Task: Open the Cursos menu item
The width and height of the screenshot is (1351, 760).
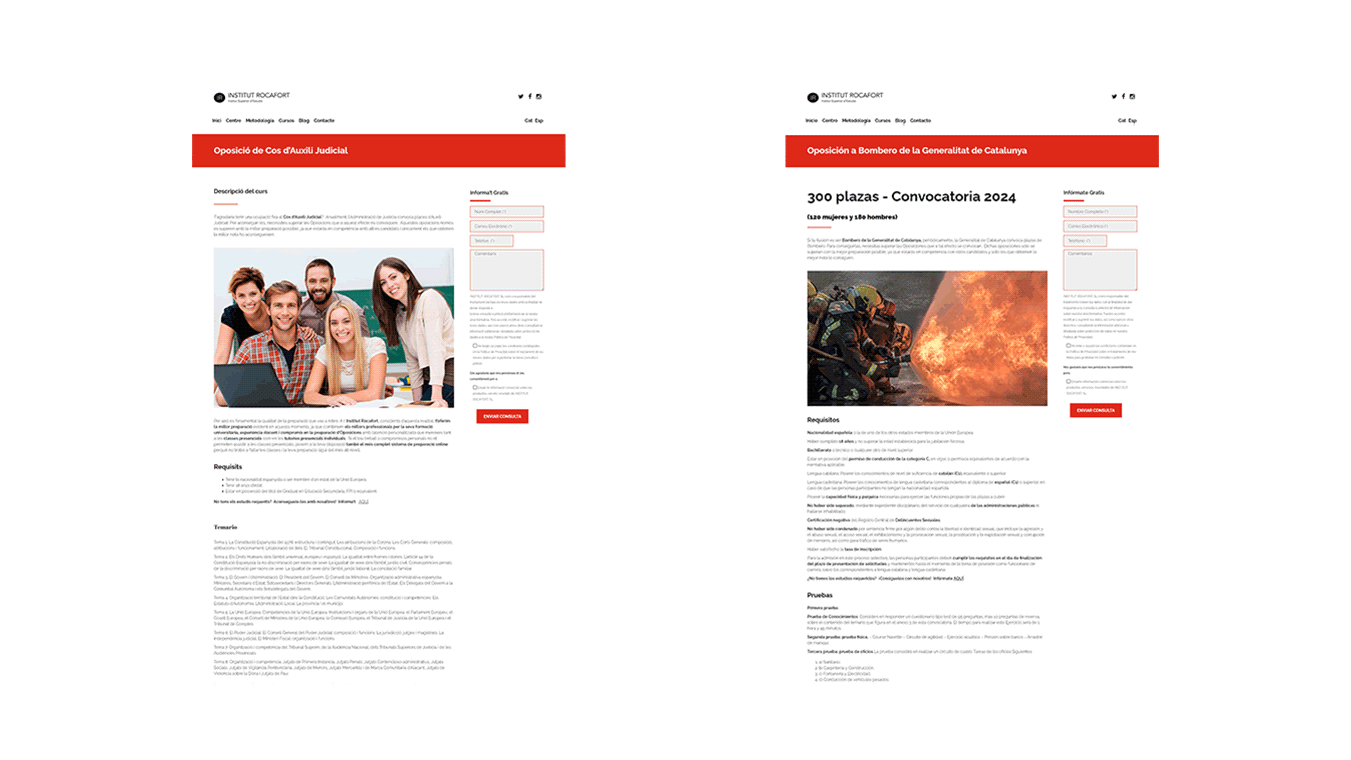Action: tap(285, 119)
